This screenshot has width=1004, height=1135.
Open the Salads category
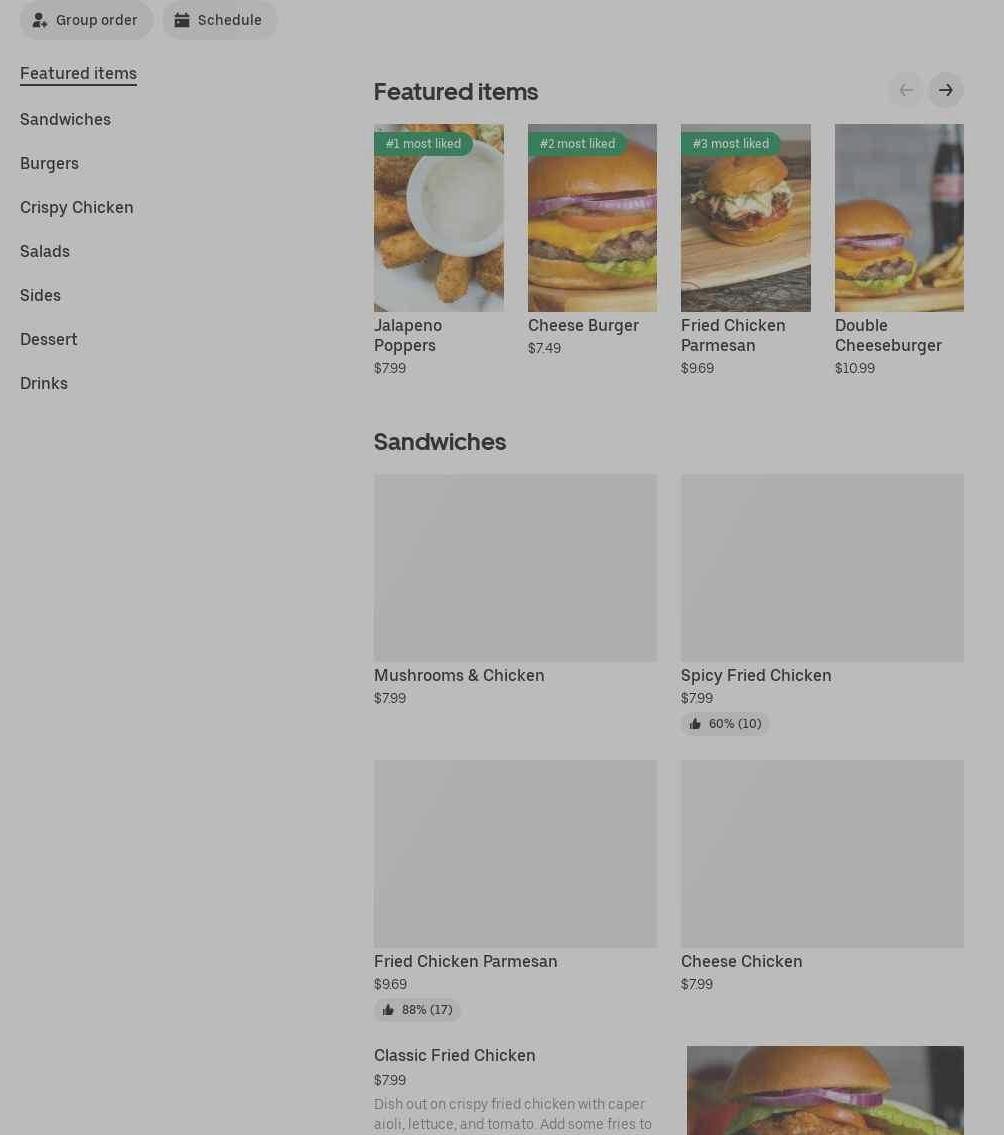click(x=45, y=251)
